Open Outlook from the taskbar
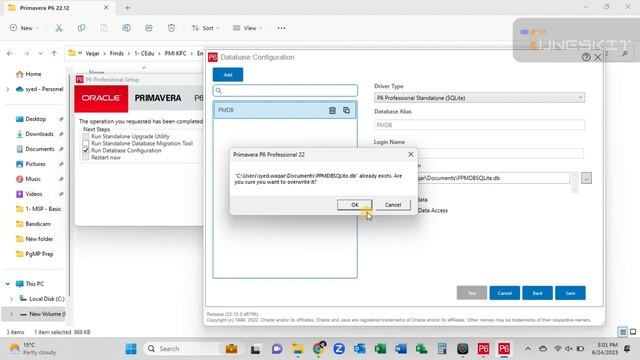The image size is (640, 360). [360, 349]
